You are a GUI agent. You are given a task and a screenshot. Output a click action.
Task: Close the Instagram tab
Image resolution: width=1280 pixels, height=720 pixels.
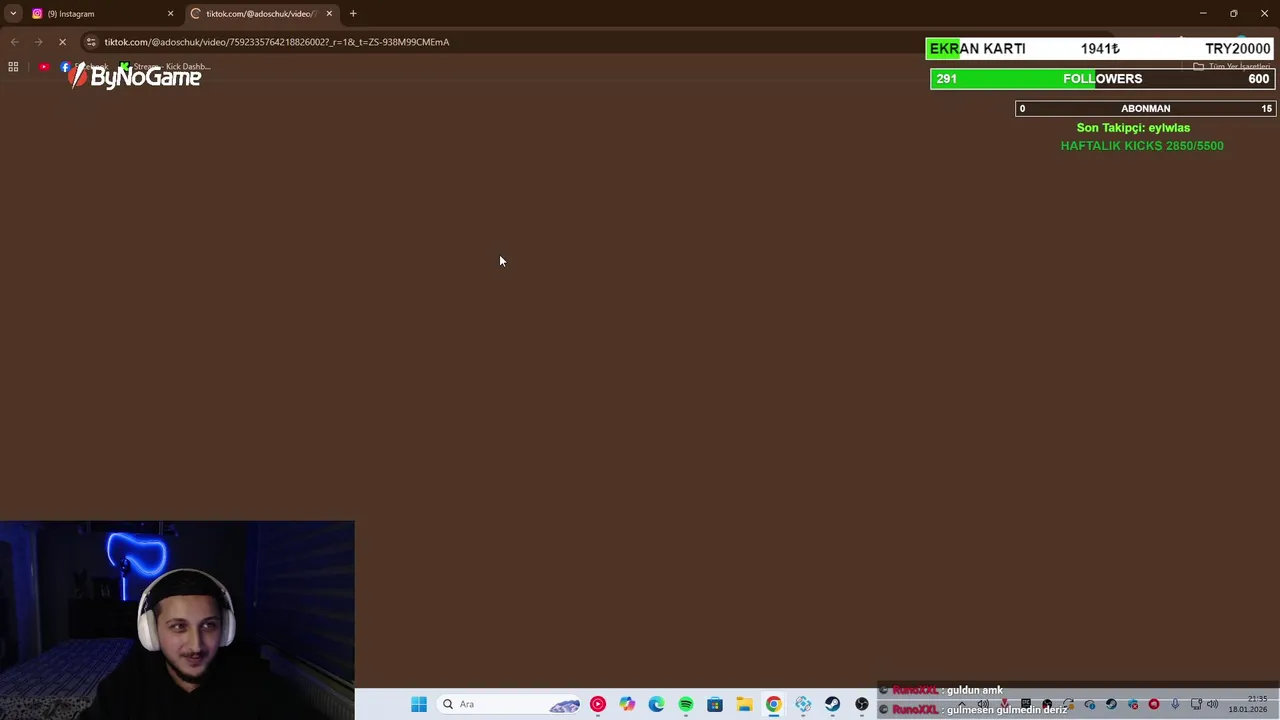[170, 14]
